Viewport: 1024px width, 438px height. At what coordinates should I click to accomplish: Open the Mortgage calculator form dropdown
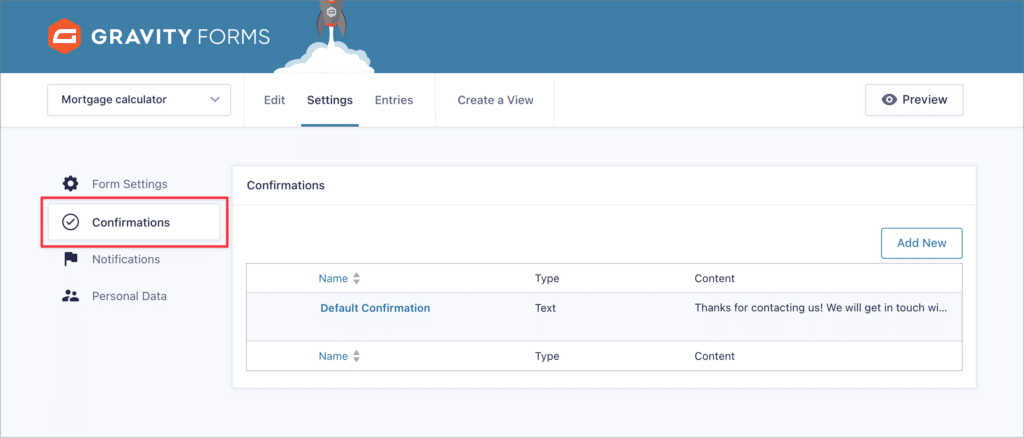[x=139, y=100]
